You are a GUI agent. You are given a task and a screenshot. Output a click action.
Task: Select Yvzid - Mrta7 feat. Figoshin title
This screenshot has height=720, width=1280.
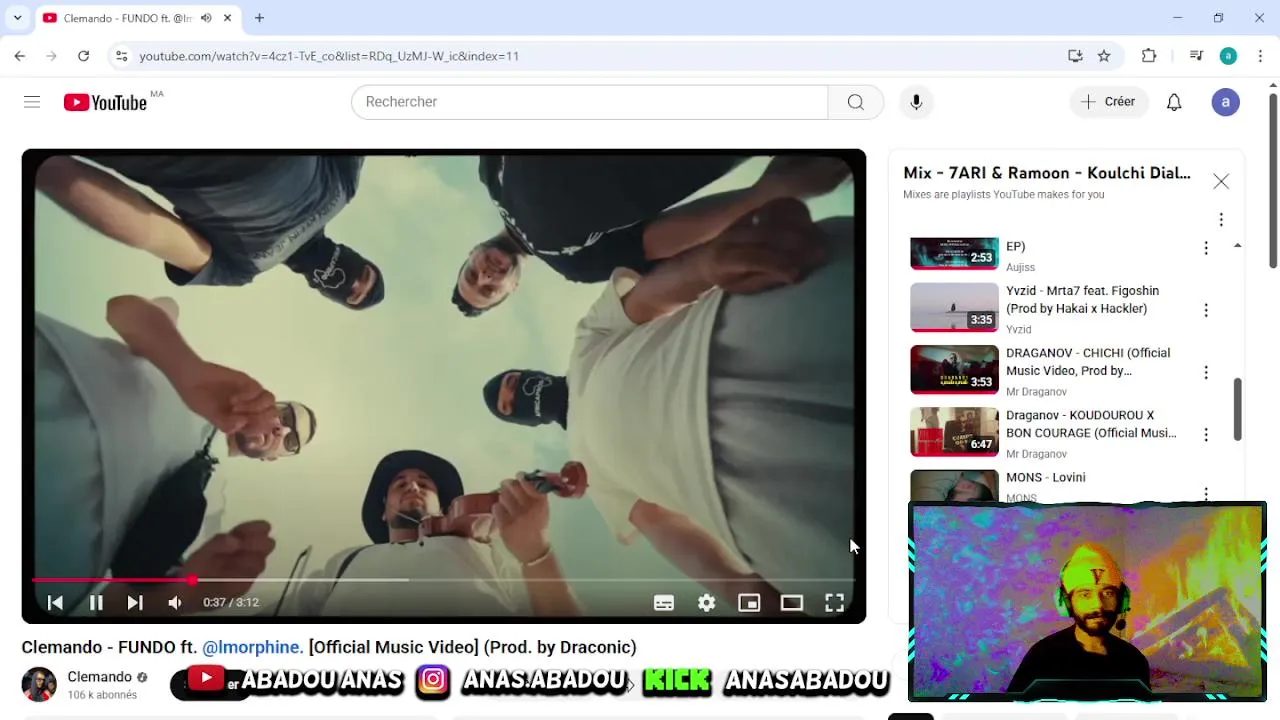pos(1082,300)
